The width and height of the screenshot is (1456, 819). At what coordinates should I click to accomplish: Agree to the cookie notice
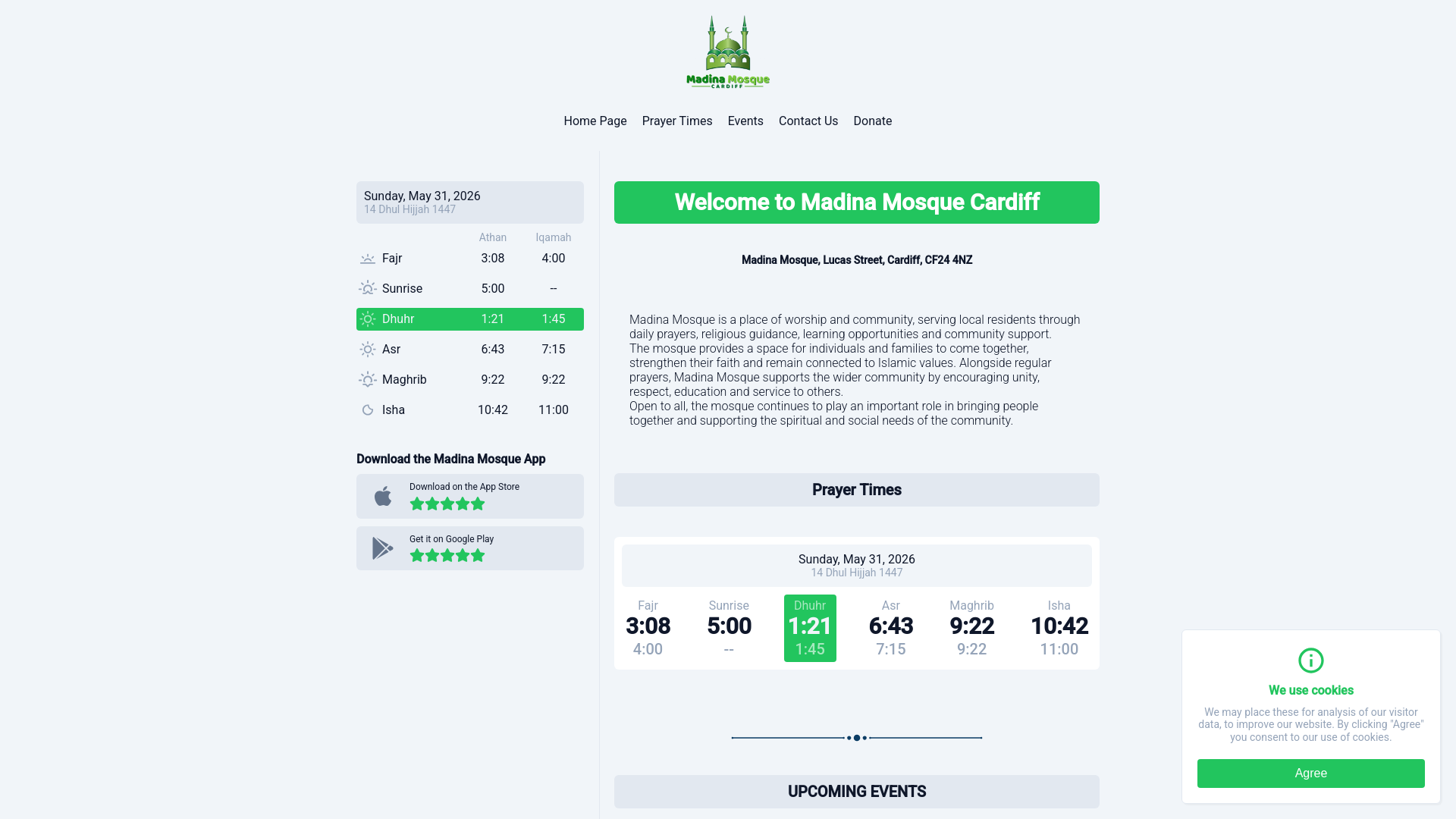(1311, 773)
